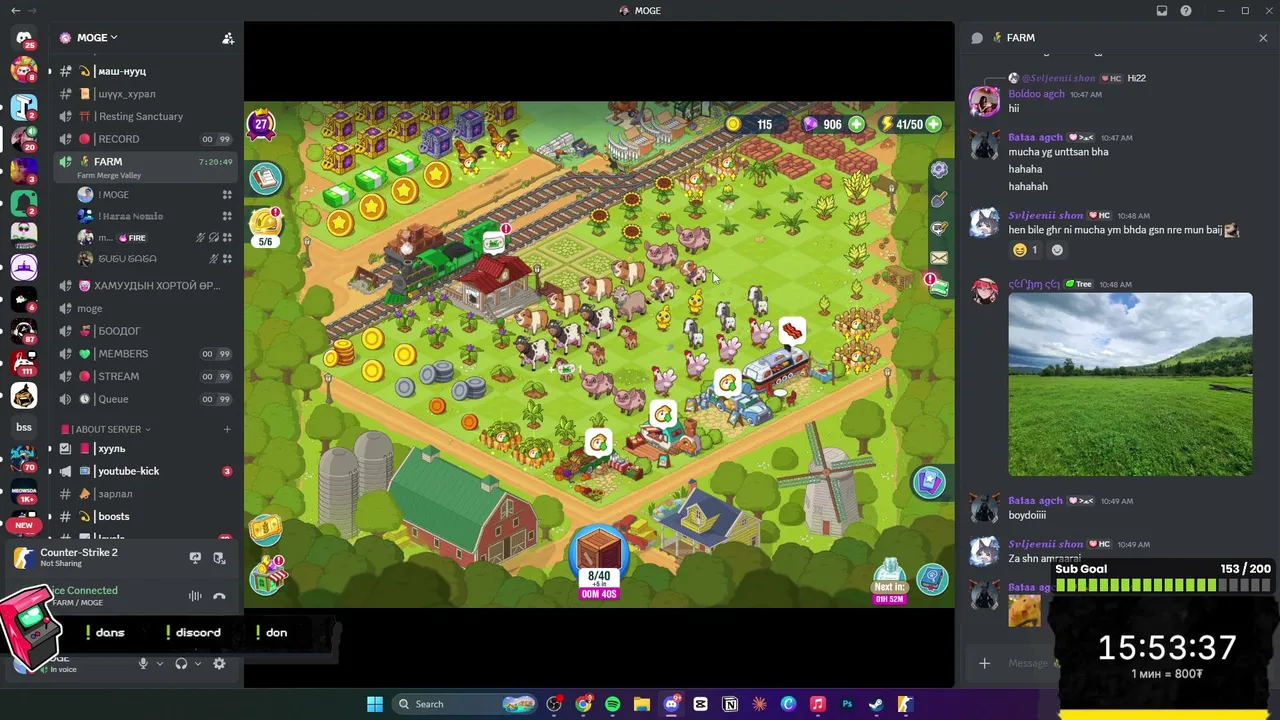Click the Next in bottle timer icon
1280x720 pixels.
click(x=889, y=581)
